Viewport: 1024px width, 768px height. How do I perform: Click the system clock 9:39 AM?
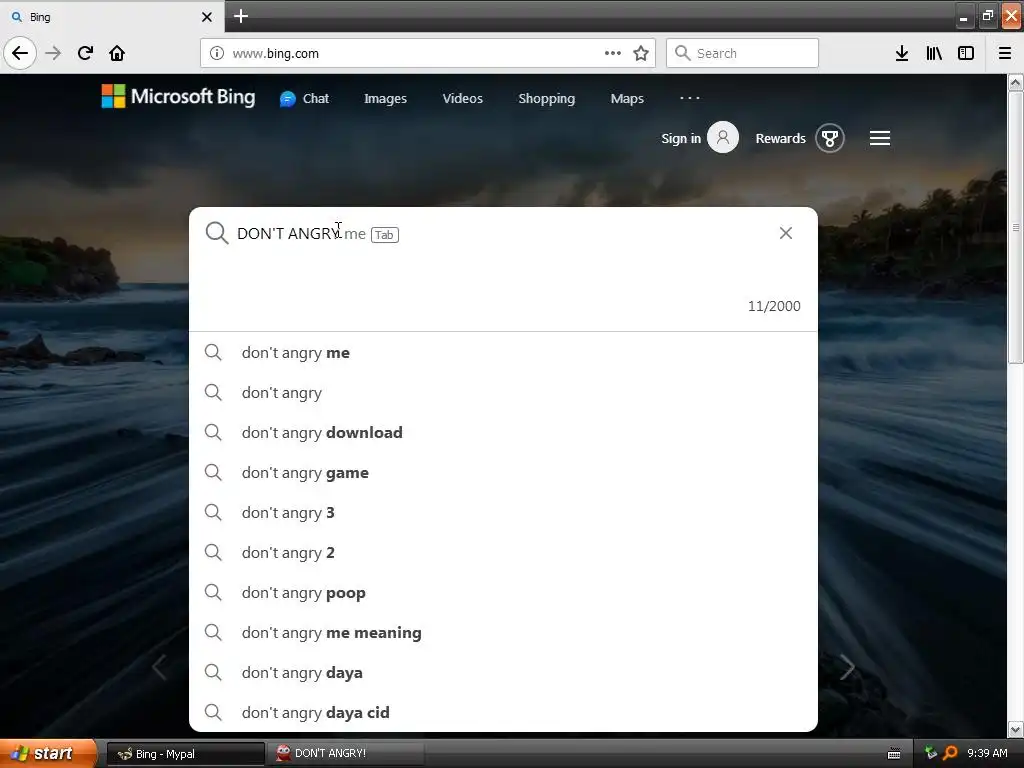987,753
